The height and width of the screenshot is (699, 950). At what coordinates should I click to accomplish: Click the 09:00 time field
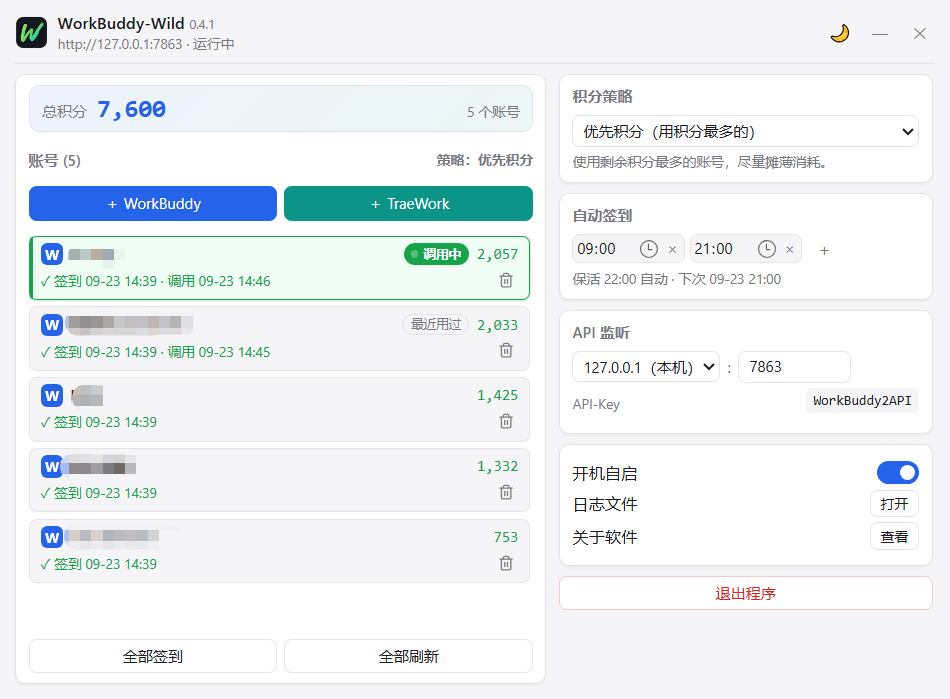click(628, 249)
